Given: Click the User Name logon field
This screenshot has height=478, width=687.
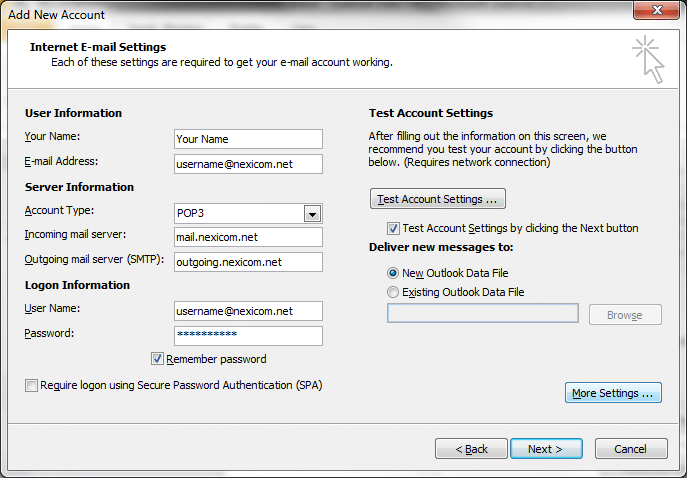Looking at the screenshot, I should tap(248, 311).
